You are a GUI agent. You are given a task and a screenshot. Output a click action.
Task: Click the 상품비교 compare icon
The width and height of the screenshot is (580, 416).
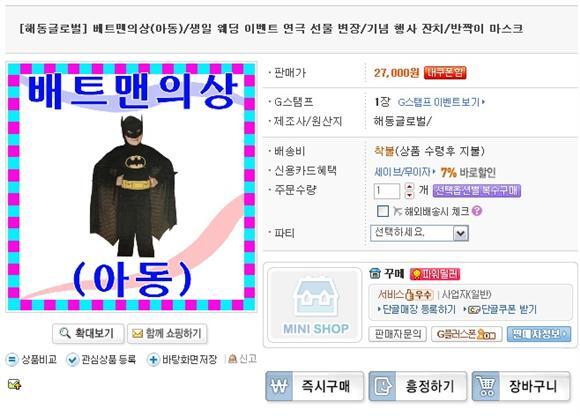12,359
